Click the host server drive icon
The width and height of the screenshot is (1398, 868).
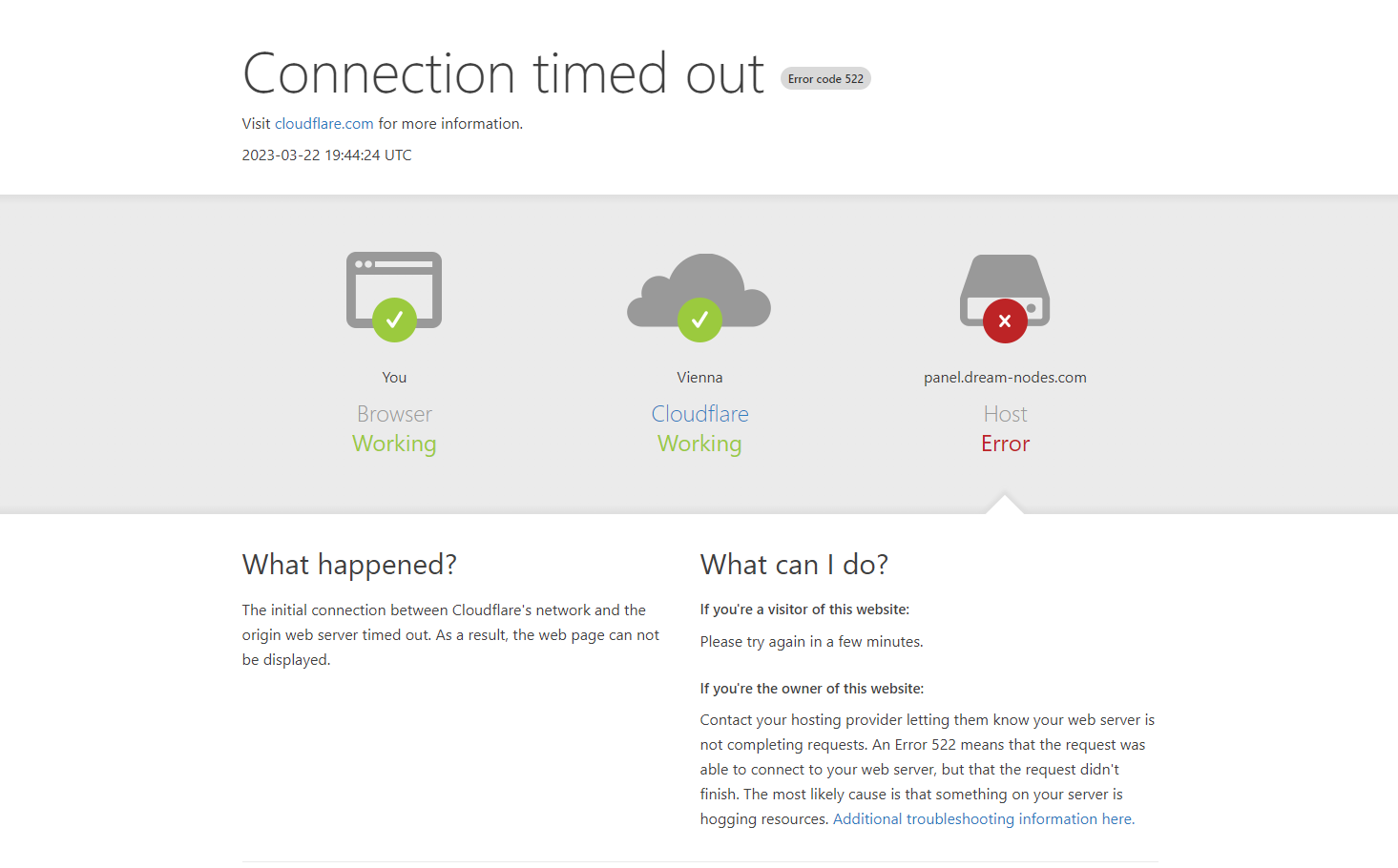click(1005, 290)
